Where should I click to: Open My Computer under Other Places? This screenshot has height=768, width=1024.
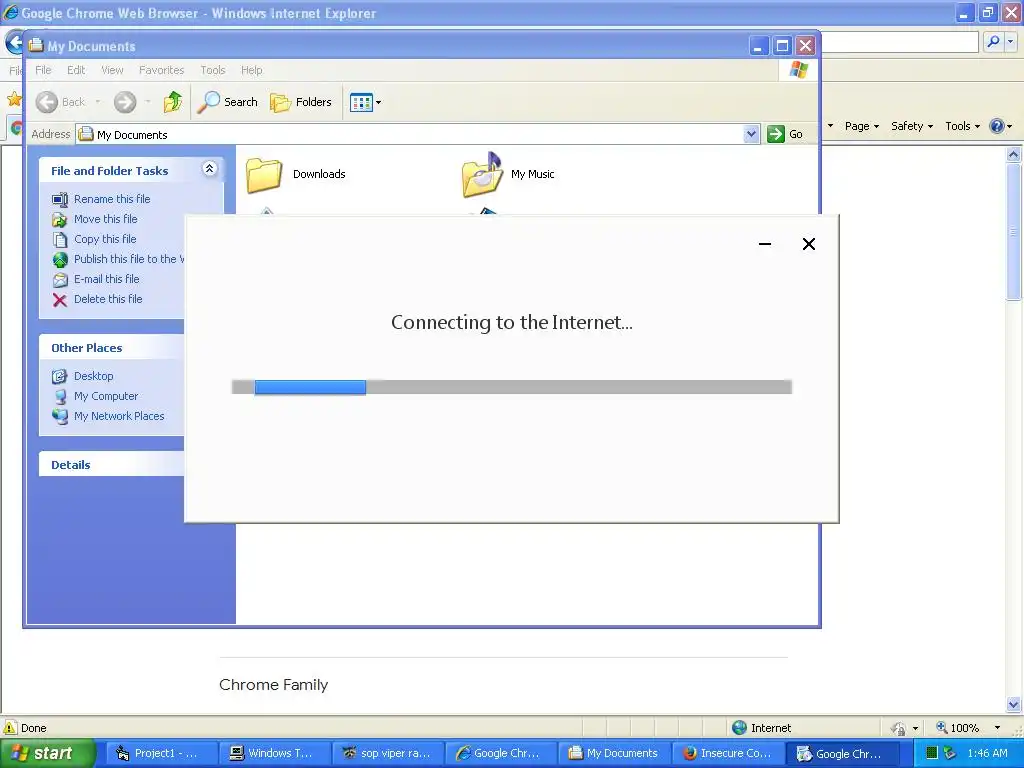point(106,396)
